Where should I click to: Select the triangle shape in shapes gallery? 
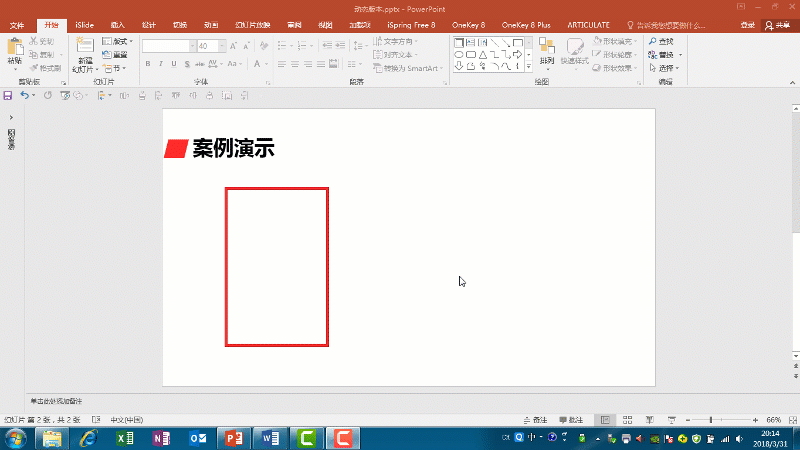tap(483, 55)
